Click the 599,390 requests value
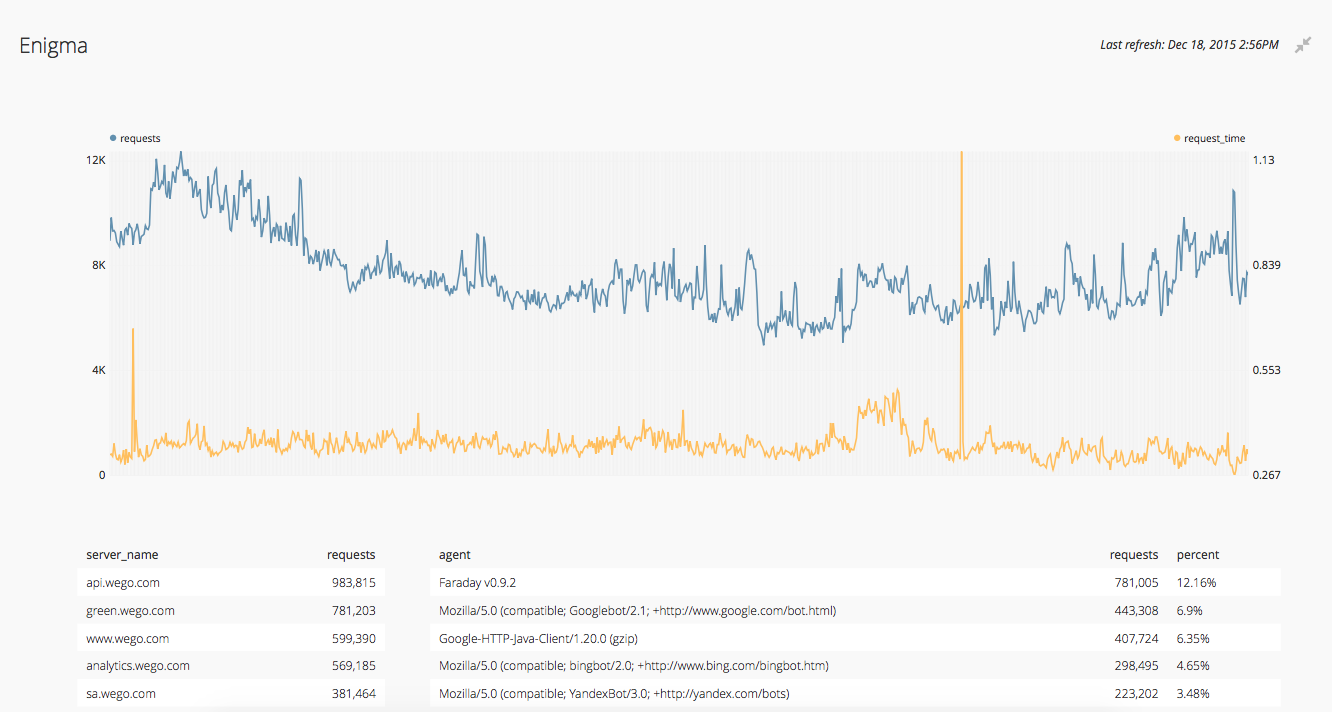 pos(354,638)
